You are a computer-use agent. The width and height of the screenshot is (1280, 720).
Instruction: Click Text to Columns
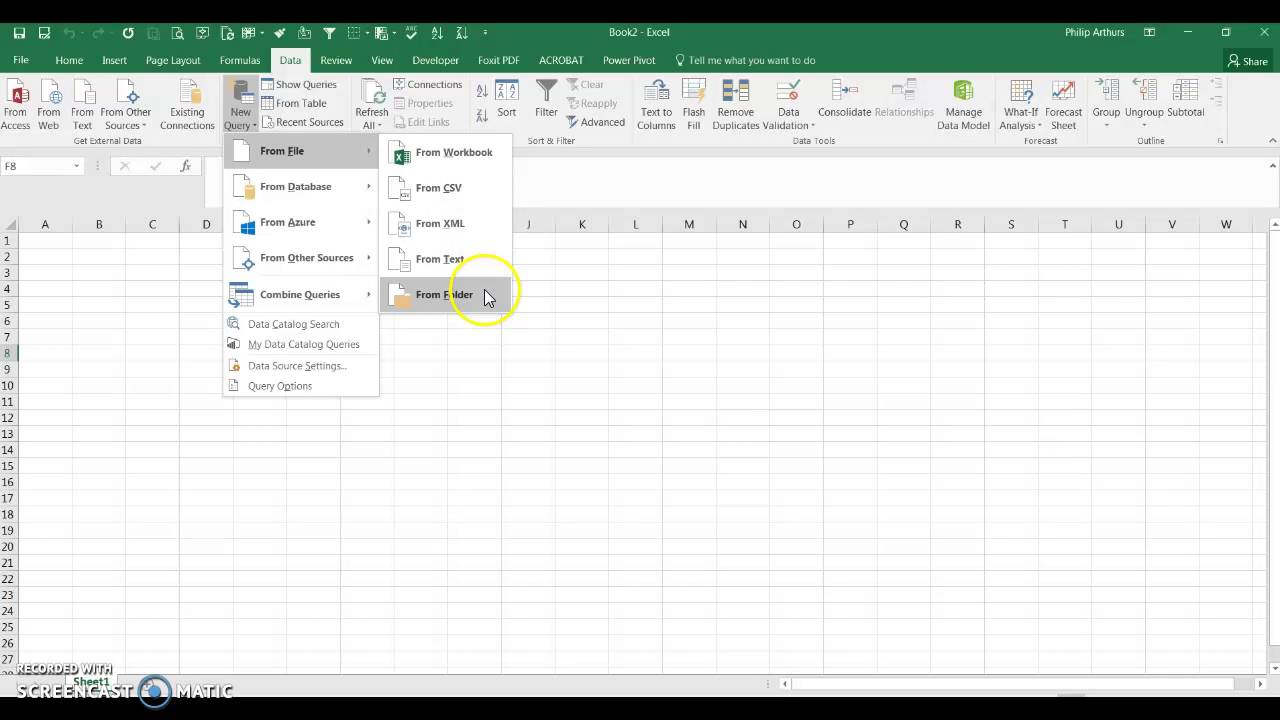point(656,105)
